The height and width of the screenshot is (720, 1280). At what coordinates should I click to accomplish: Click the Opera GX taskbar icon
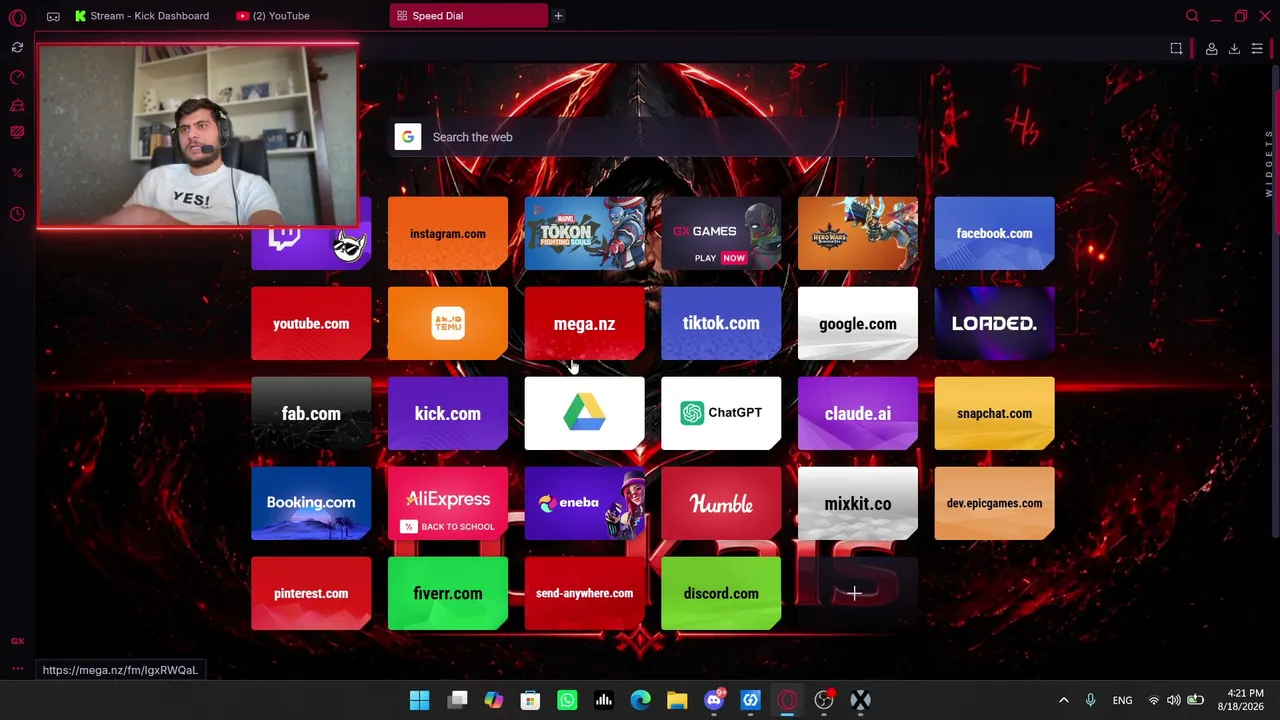click(787, 700)
